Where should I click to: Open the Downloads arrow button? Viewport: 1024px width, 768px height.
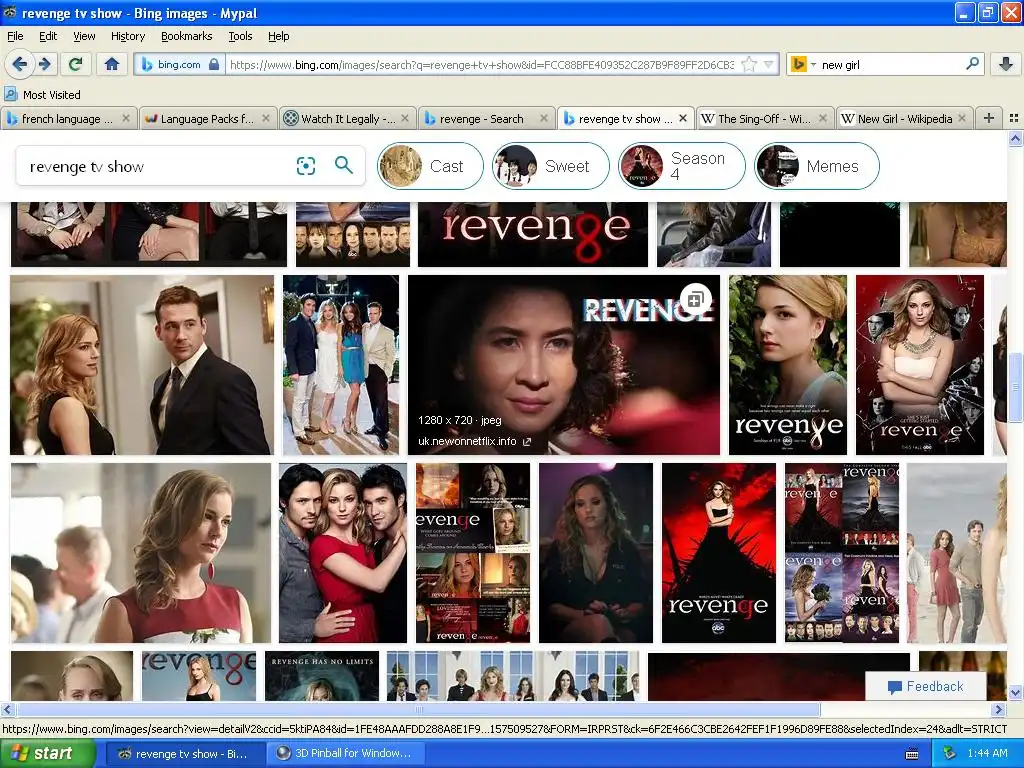pos(1006,64)
